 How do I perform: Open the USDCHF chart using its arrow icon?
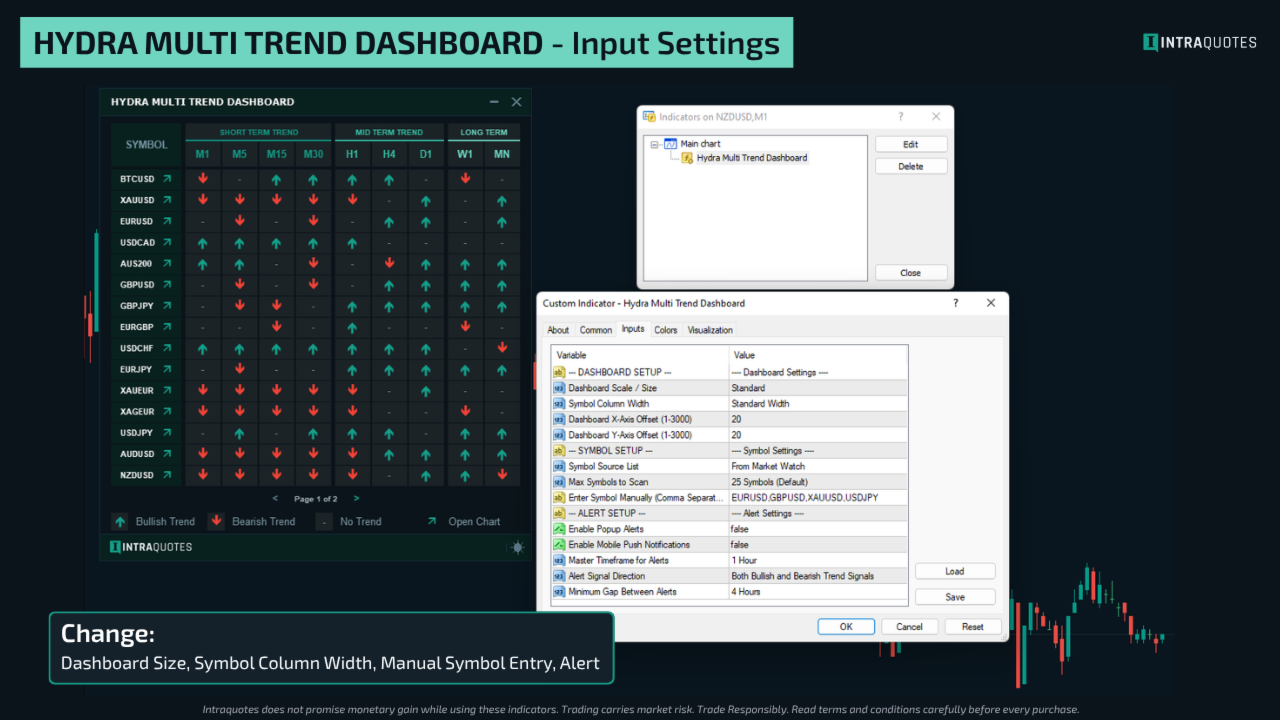point(167,349)
